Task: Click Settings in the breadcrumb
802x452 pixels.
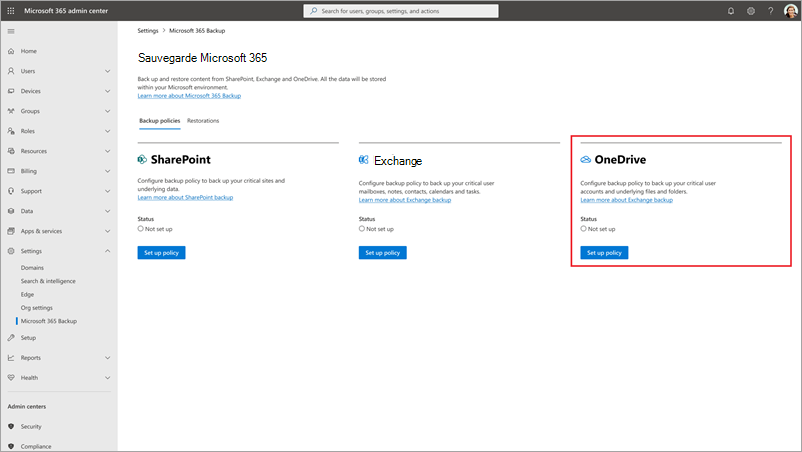Action: 148,31
